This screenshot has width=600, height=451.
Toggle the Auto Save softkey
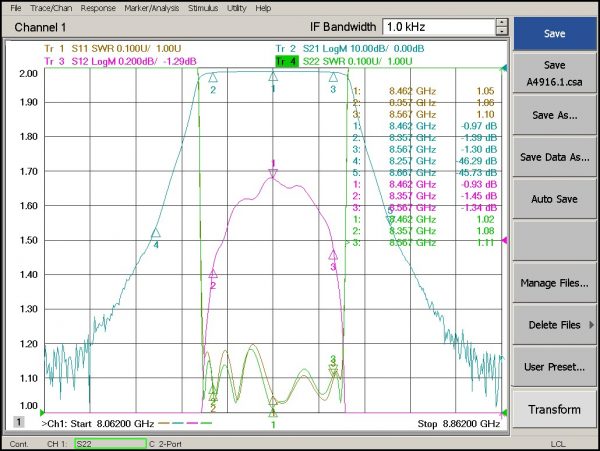point(554,199)
